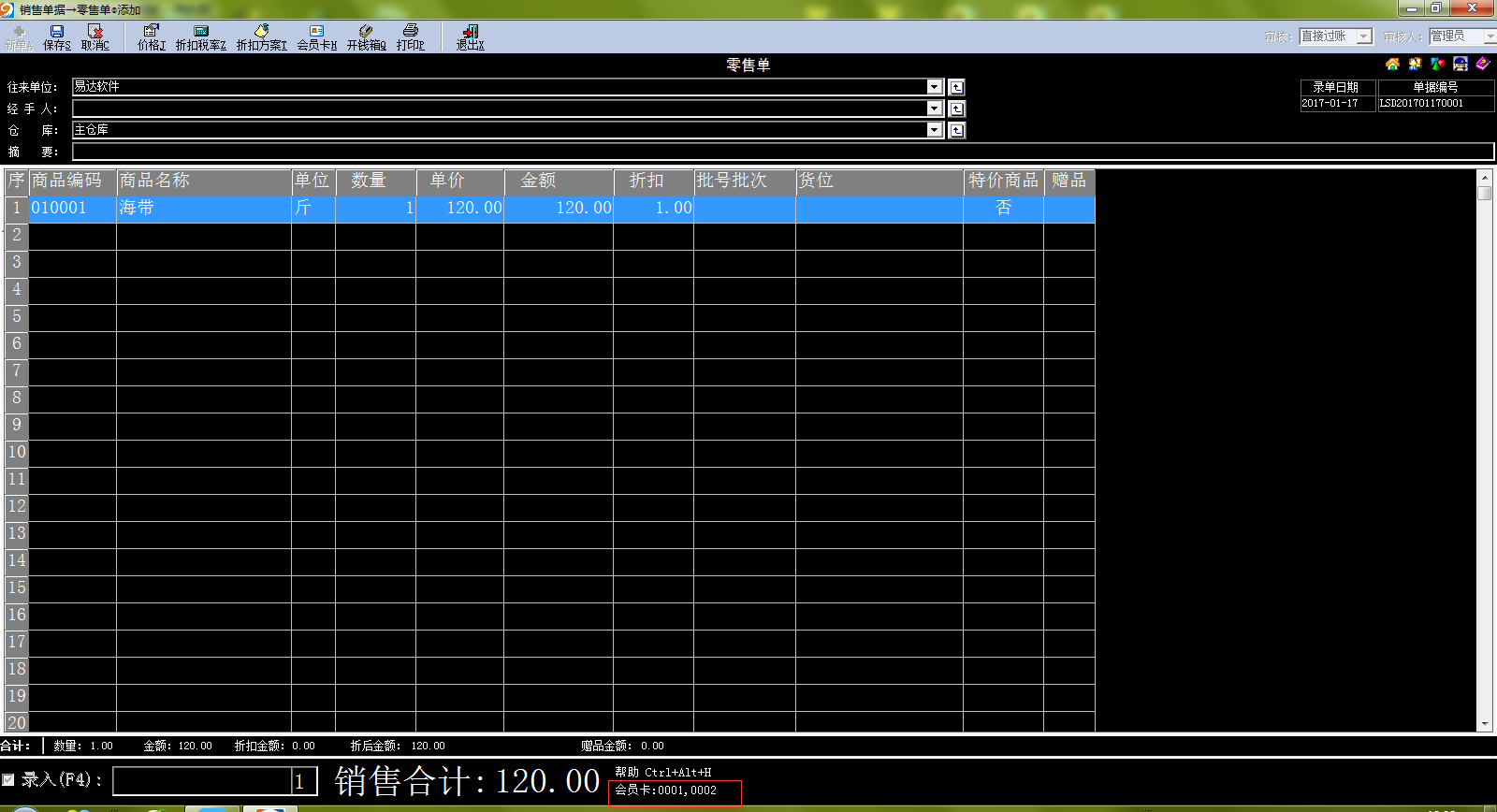The height and width of the screenshot is (812, 1497).
Task: Click the 录入 barcode entry field
Action: (201, 781)
